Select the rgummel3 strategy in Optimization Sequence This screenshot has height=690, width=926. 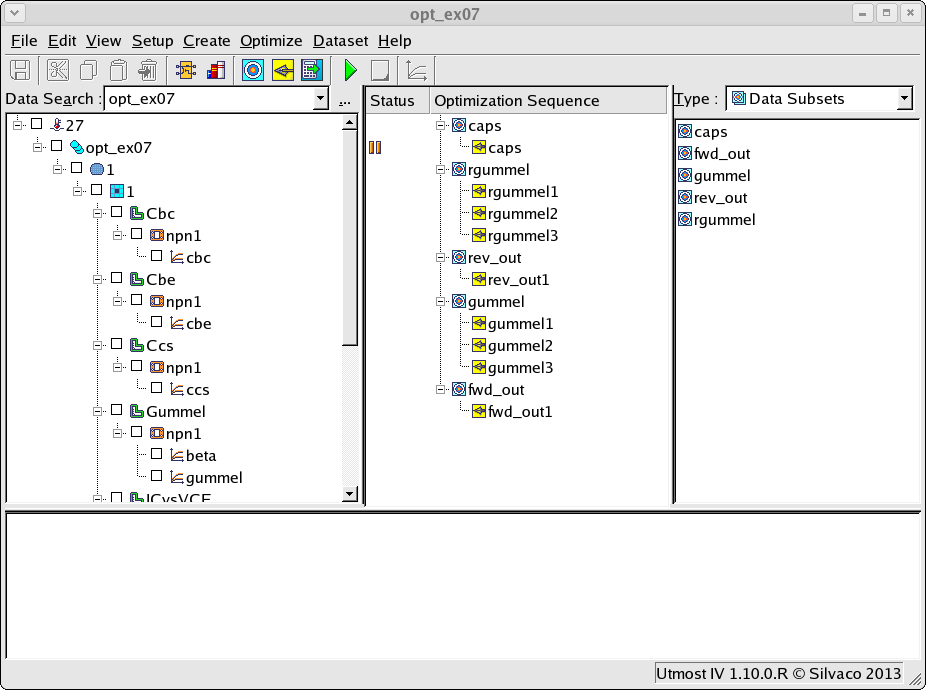(515, 236)
